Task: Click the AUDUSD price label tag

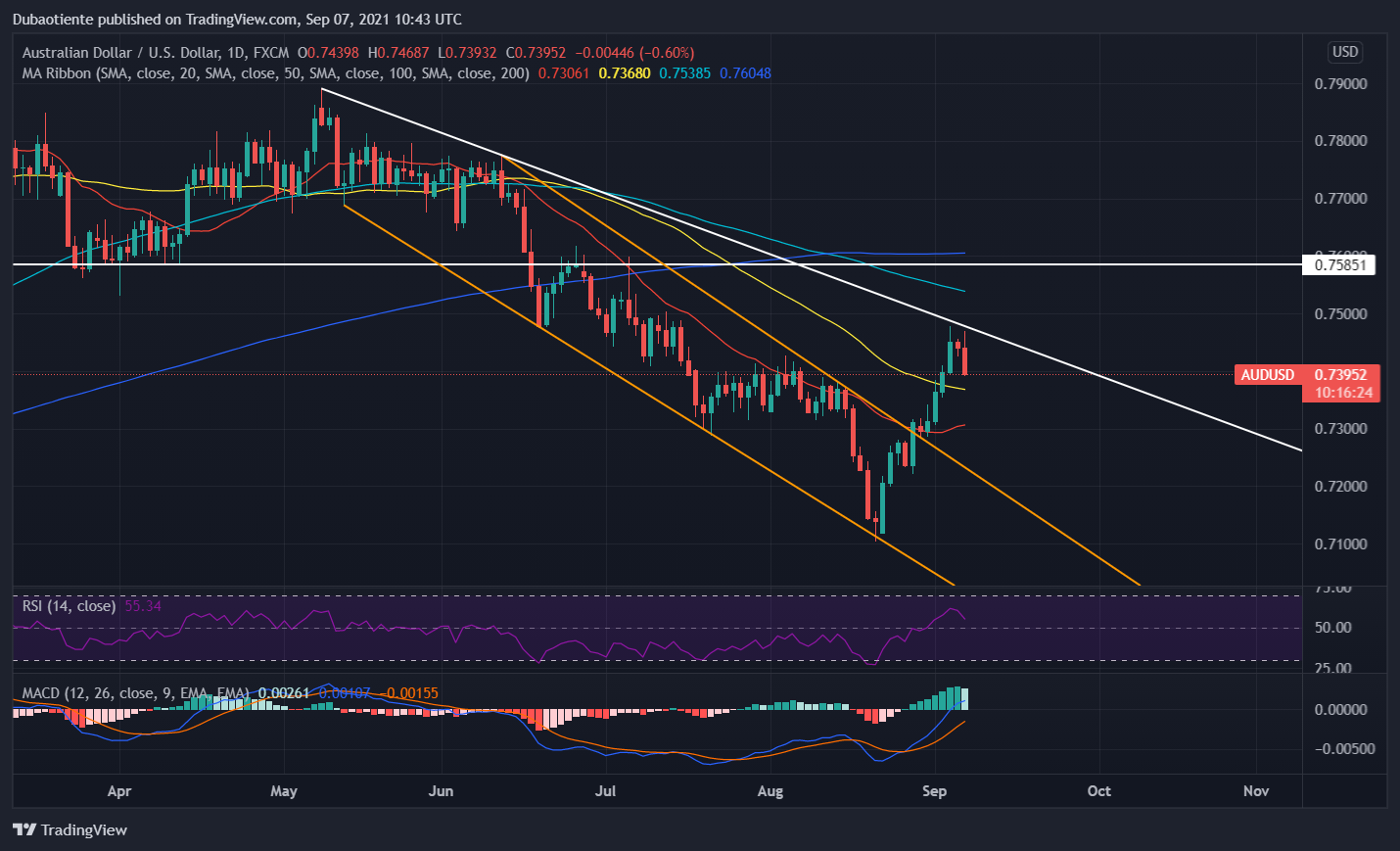Action: tap(1267, 375)
